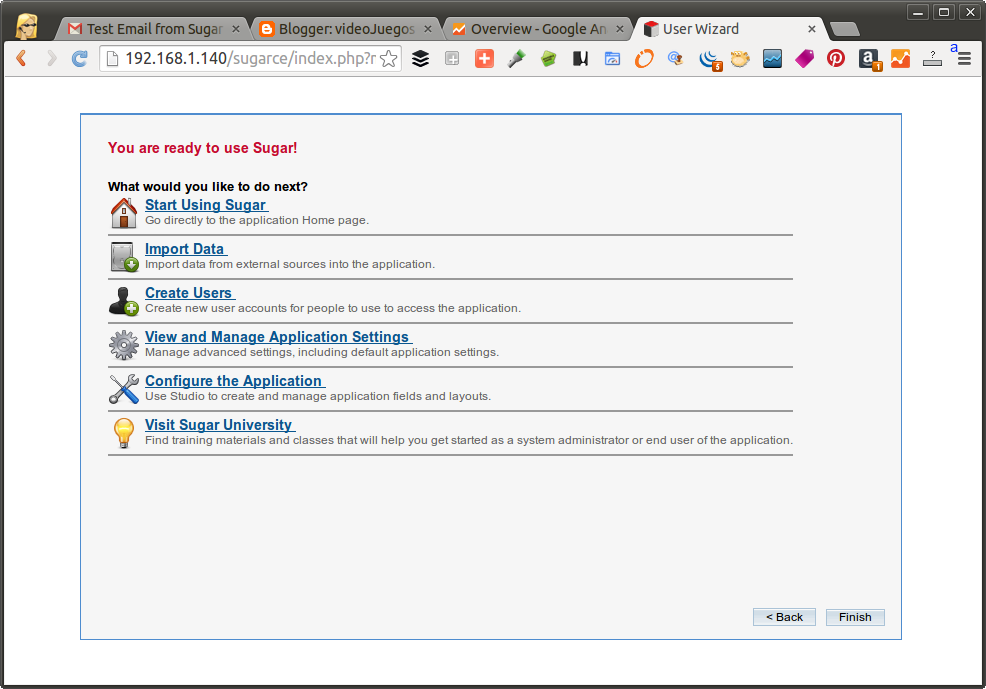Click the Finish button
Viewport: 986px width, 689px height.
(854, 617)
